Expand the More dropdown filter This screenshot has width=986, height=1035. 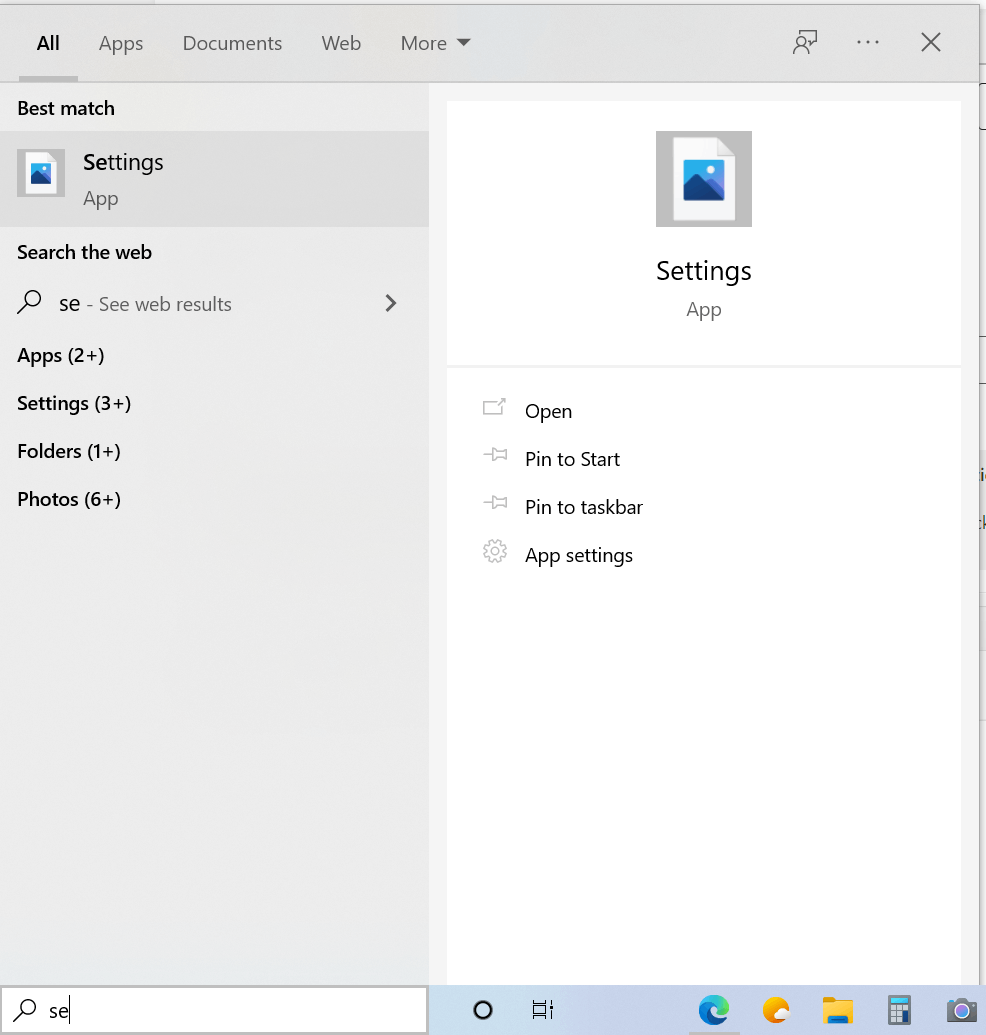coord(435,43)
